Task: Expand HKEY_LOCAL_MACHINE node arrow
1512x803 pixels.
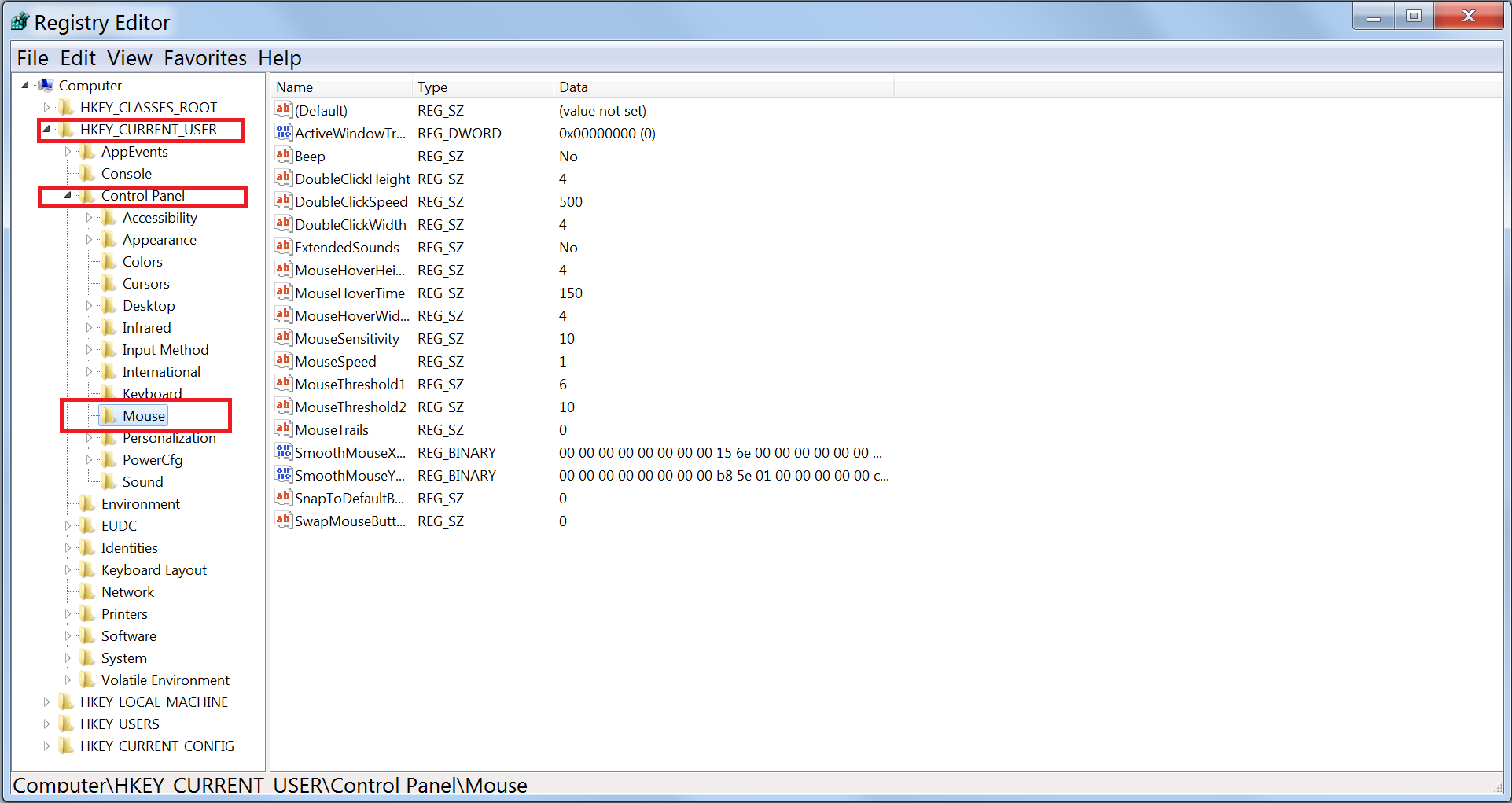Action: click(46, 702)
